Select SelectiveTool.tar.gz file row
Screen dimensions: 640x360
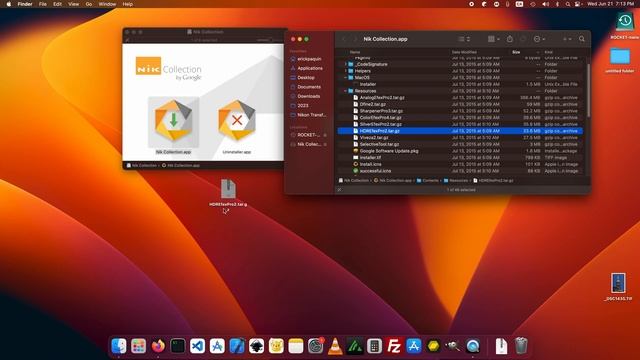click(x=460, y=144)
